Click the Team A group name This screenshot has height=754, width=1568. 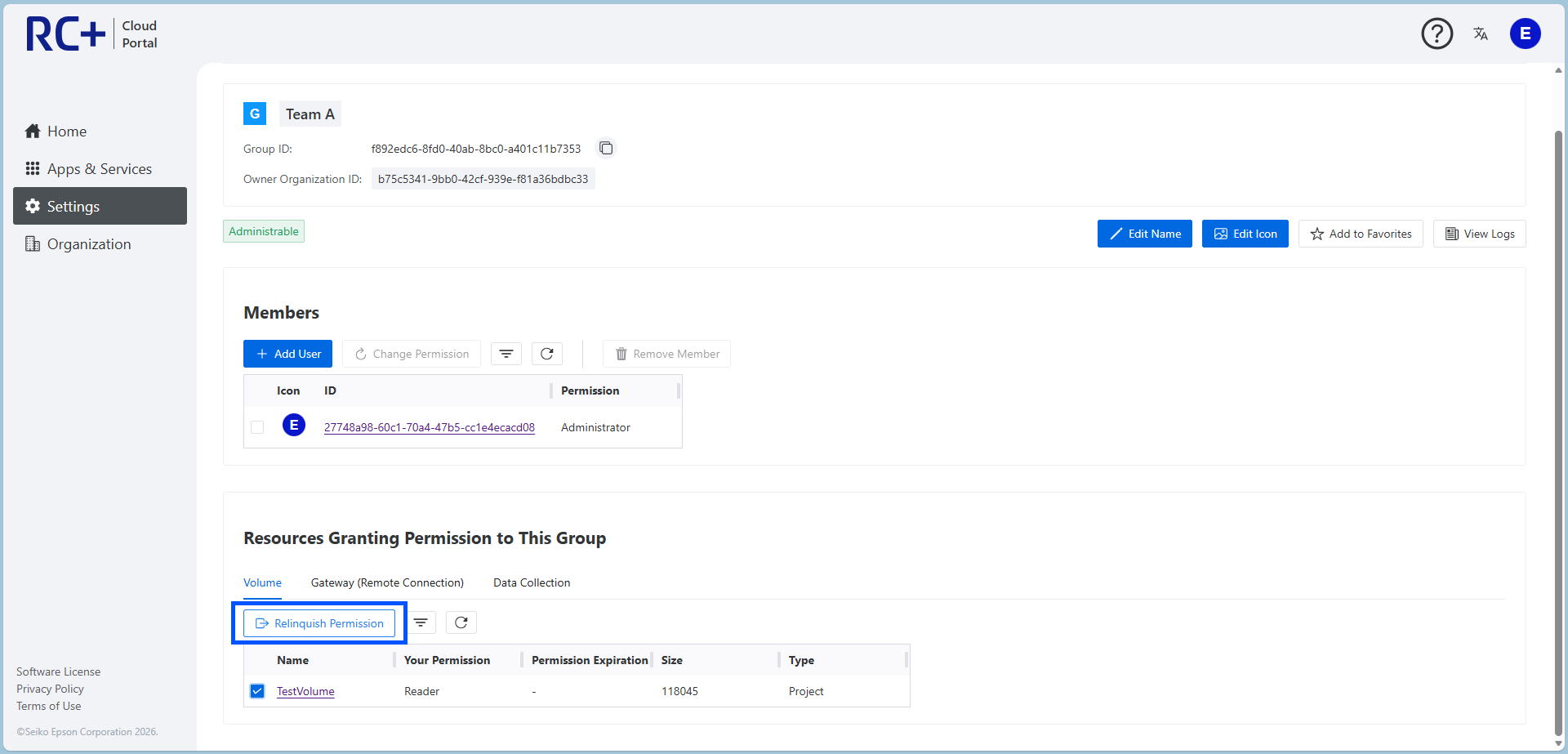[x=310, y=114]
